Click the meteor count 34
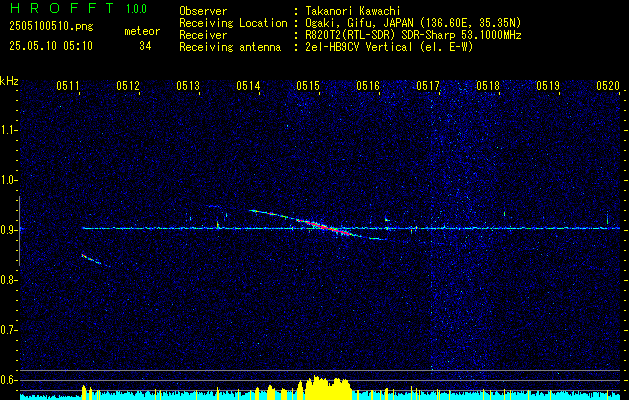The width and height of the screenshot is (629, 400). pos(145,46)
